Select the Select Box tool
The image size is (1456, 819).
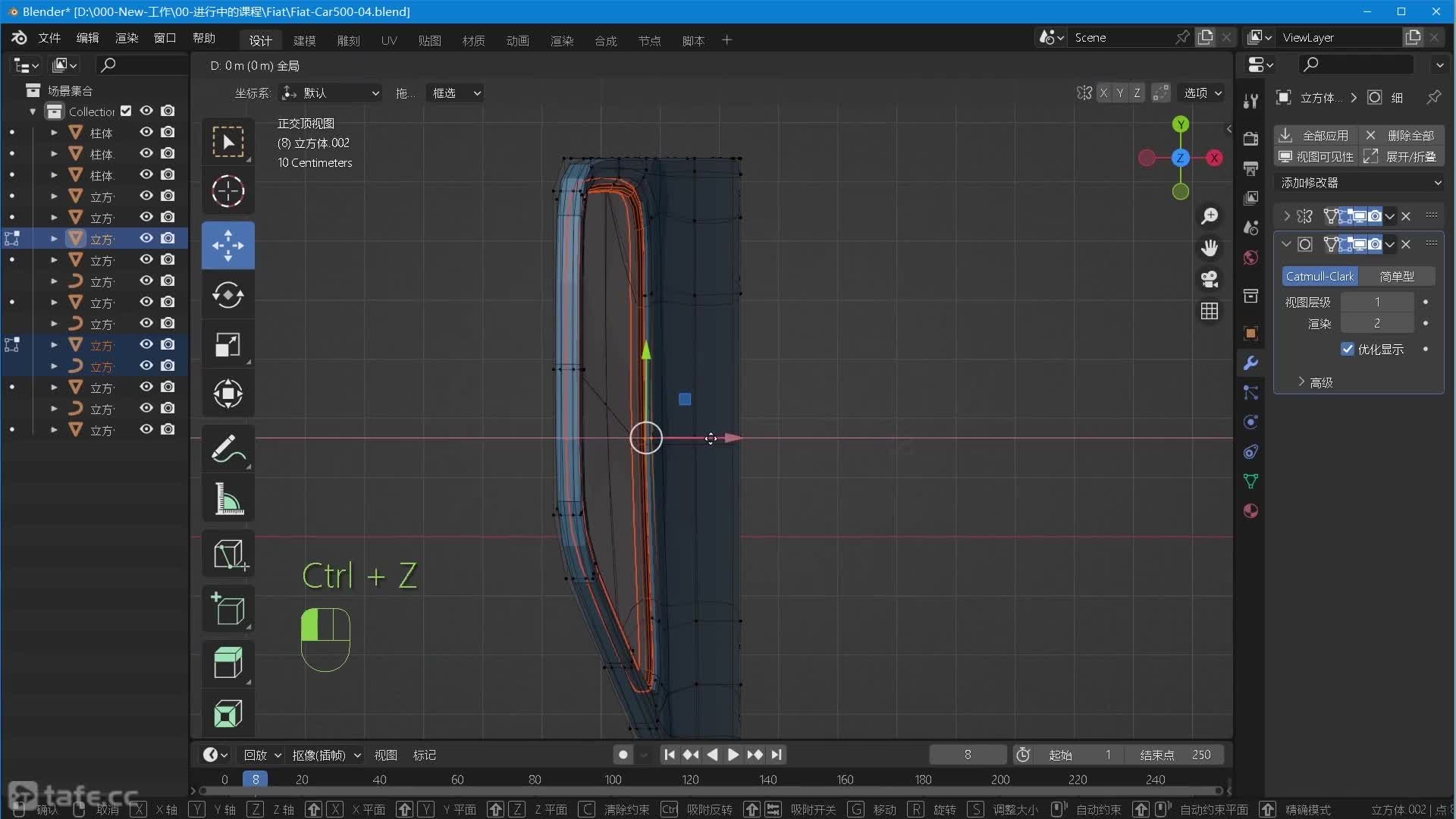[x=228, y=142]
